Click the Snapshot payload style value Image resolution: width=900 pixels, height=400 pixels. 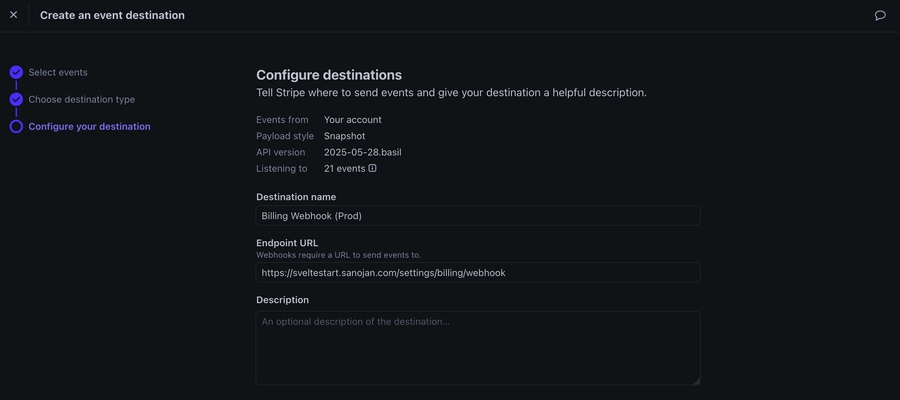(346, 136)
